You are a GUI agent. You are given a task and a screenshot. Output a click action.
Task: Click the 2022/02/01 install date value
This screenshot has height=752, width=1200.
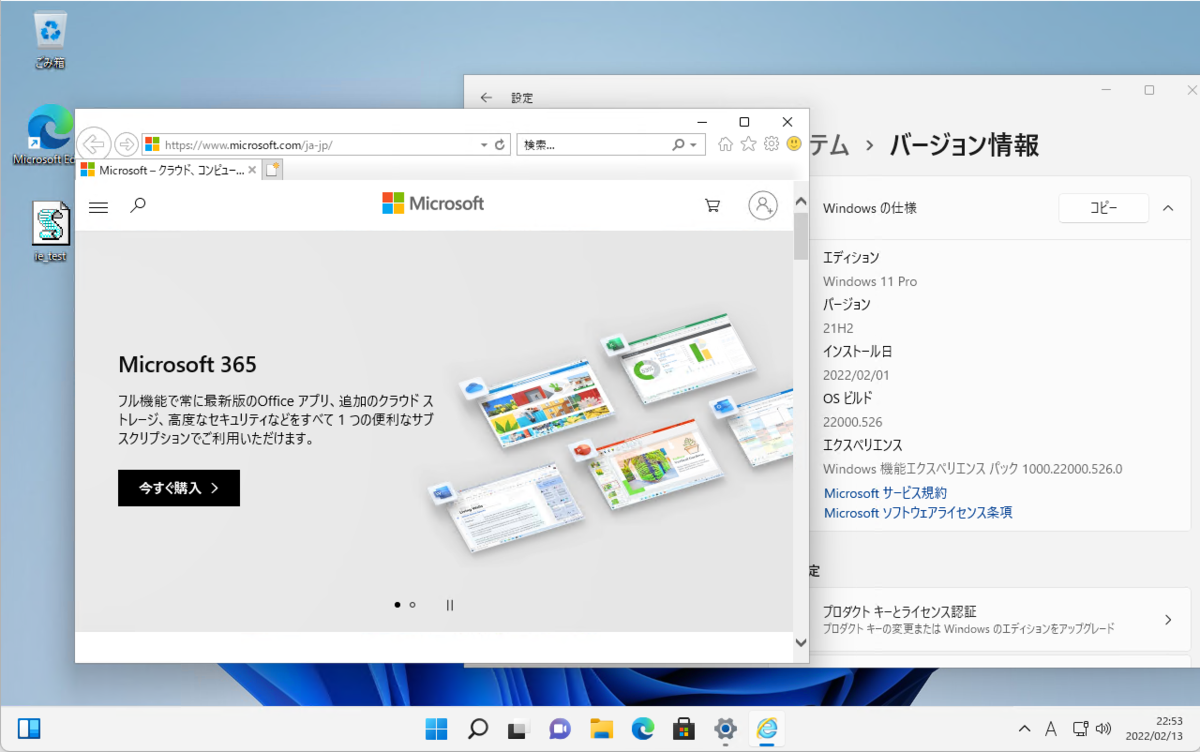tap(856, 375)
